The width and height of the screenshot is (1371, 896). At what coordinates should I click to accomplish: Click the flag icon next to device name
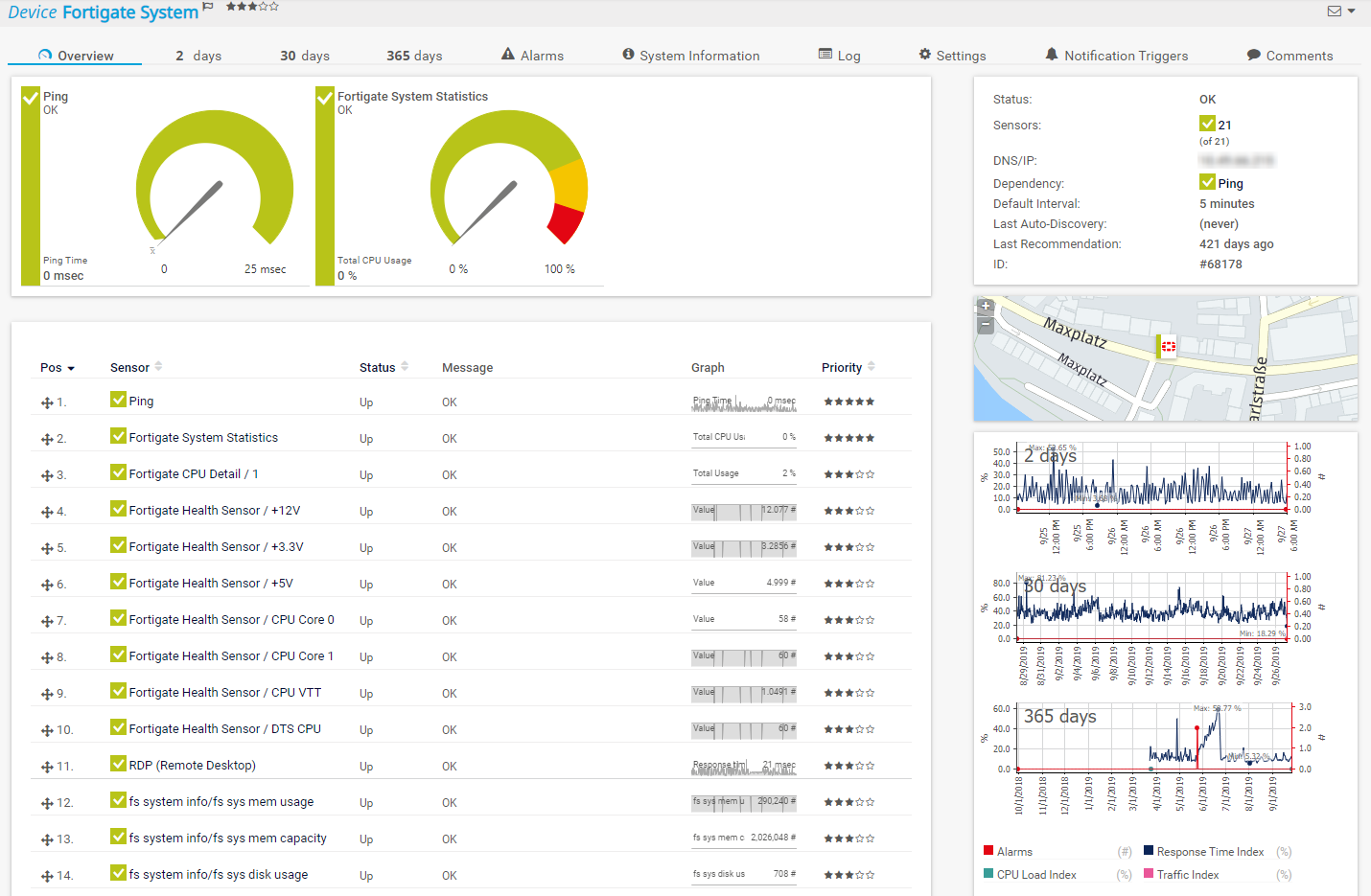[x=208, y=8]
